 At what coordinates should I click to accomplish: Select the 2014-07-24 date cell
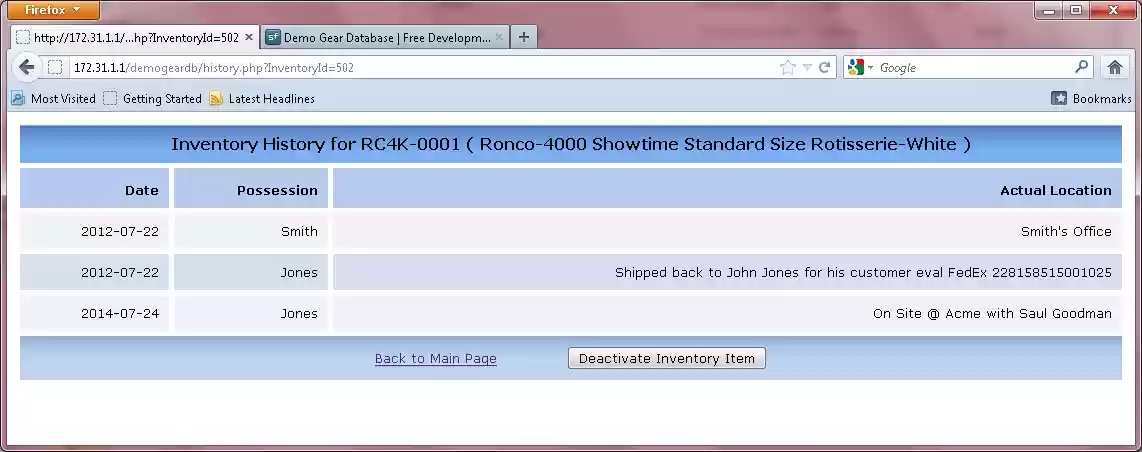tap(95, 314)
